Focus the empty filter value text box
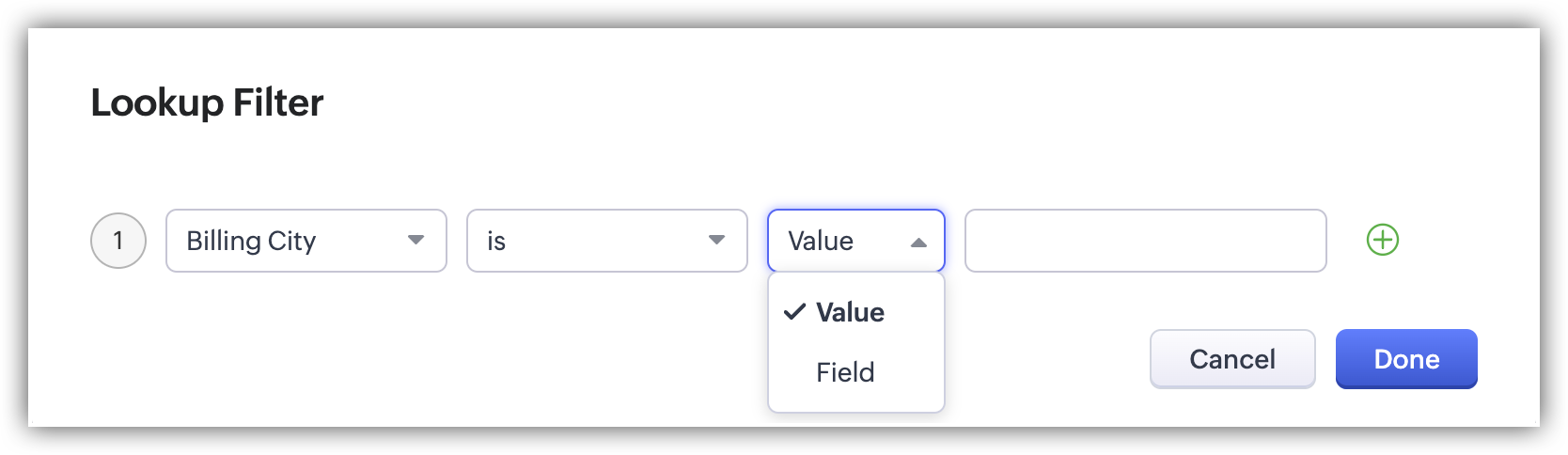The height and width of the screenshot is (455, 1568). (1145, 241)
